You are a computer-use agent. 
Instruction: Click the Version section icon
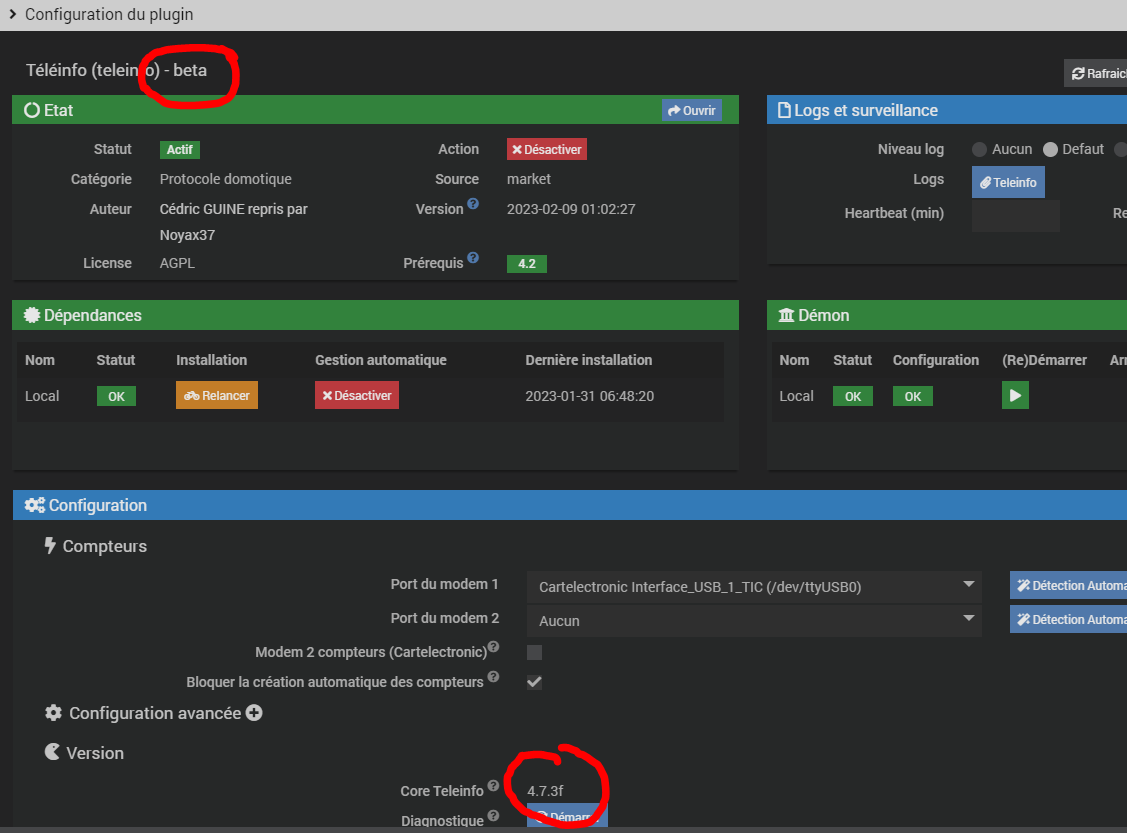click(52, 752)
